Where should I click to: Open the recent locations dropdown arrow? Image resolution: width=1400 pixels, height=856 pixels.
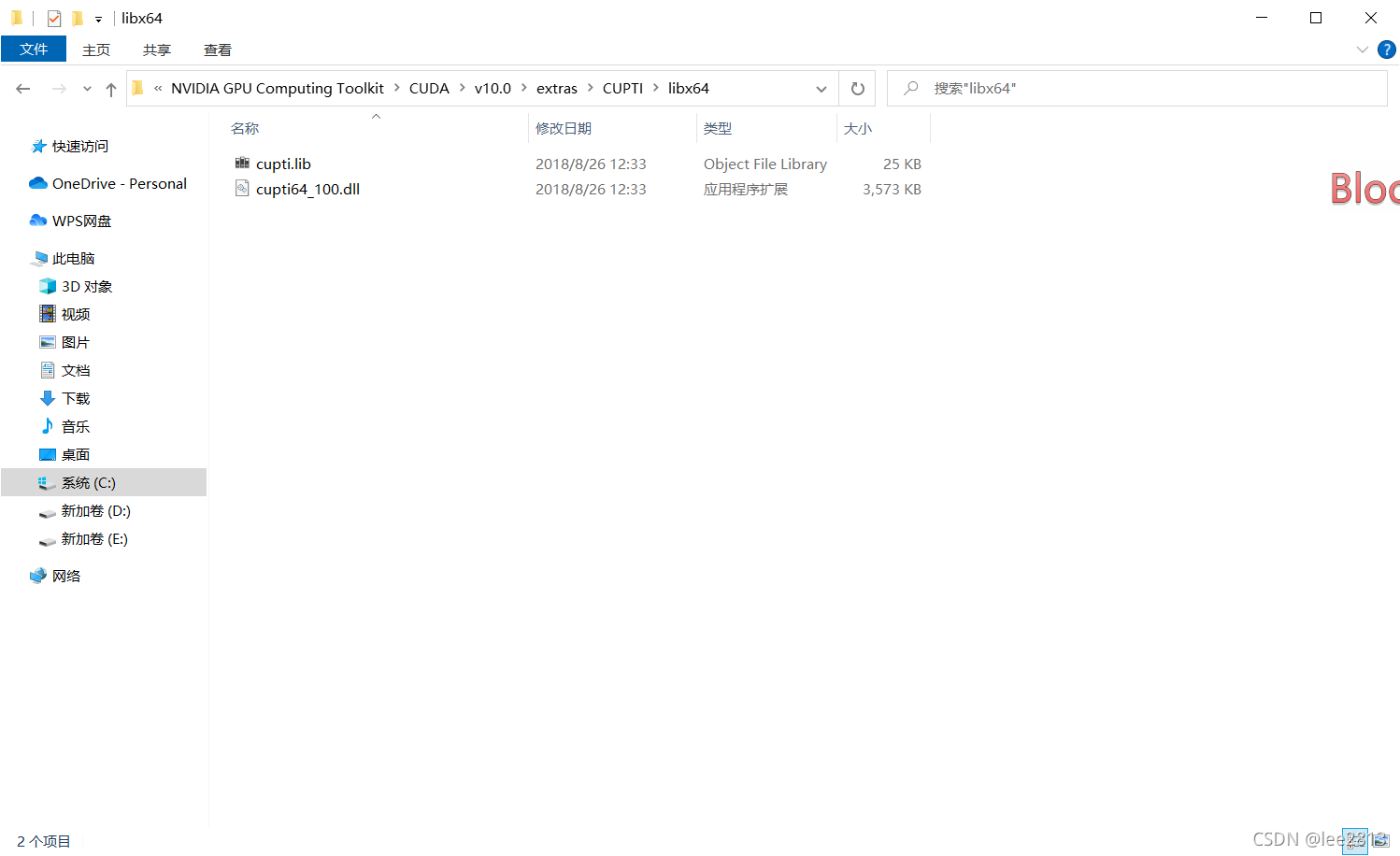click(87, 89)
